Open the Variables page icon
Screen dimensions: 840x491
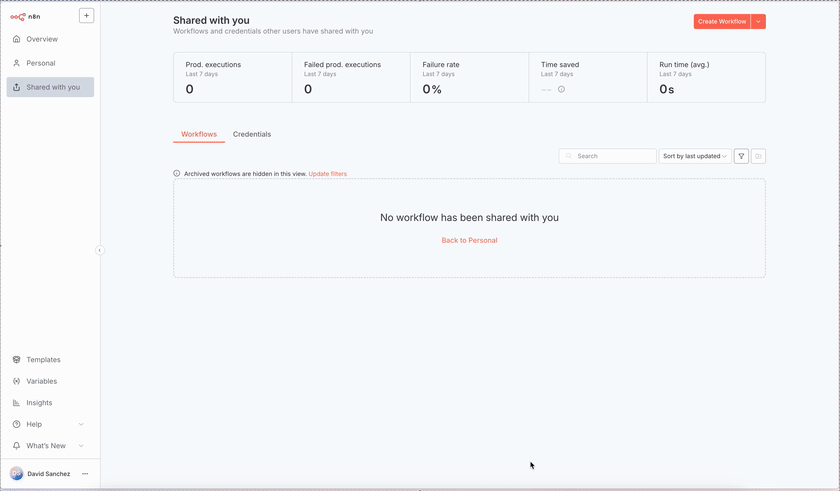17,381
